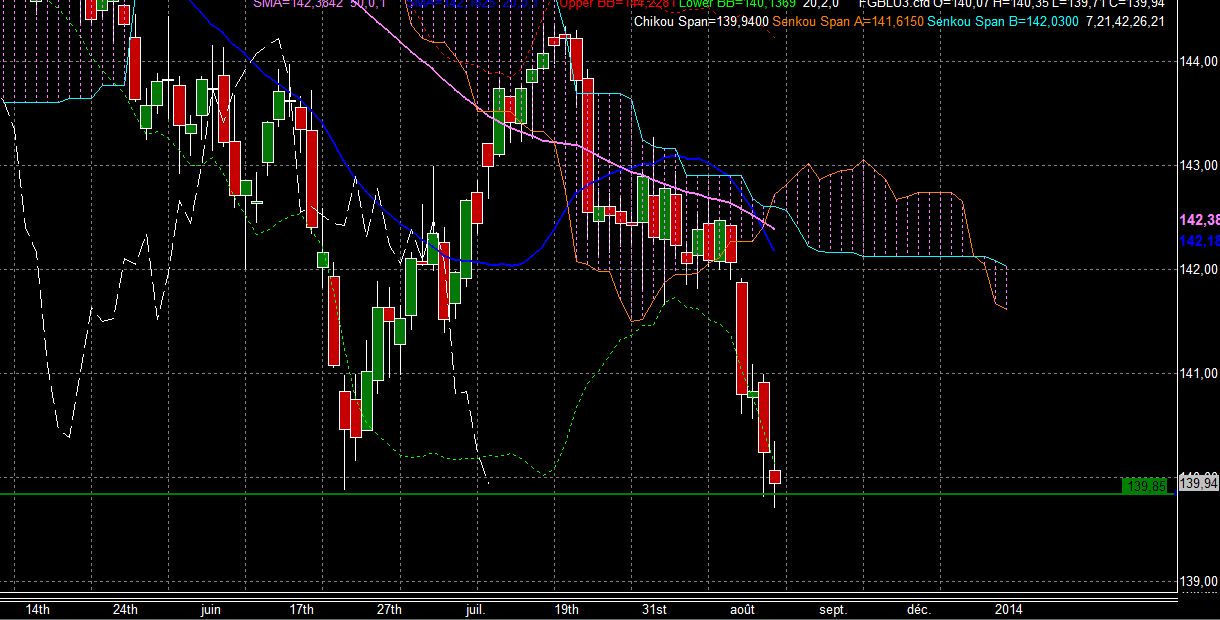
Task: Click the 27th date axis label
Action: pyautogui.click(x=389, y=609)
